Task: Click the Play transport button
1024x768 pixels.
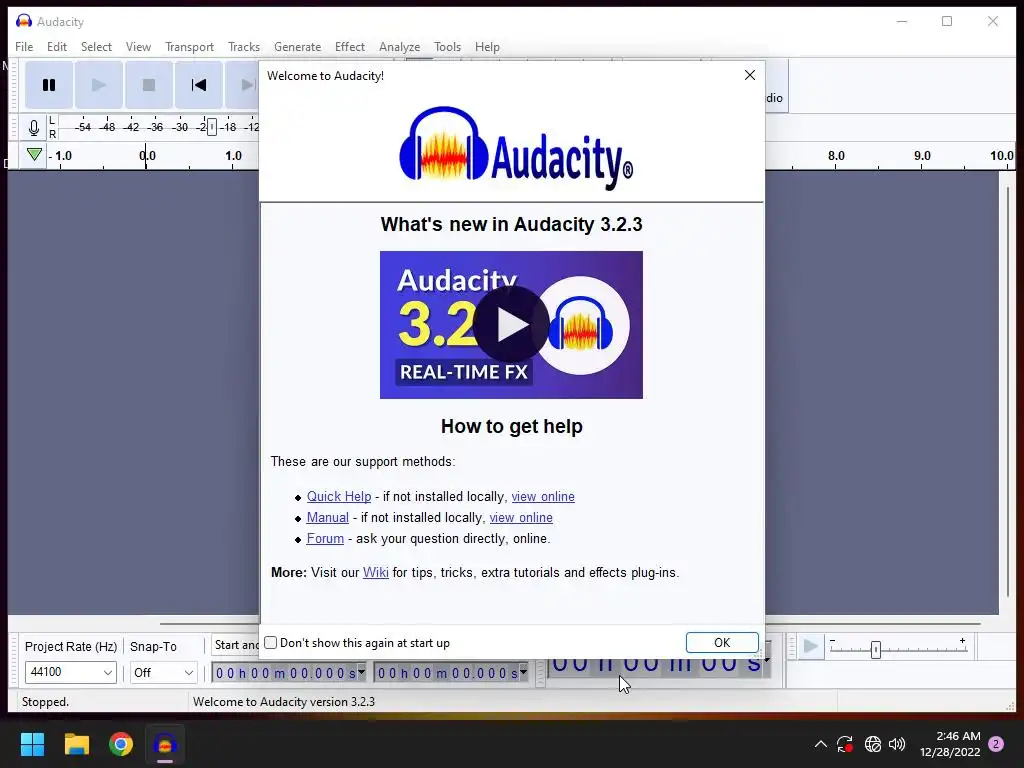Action: [99, 85]
